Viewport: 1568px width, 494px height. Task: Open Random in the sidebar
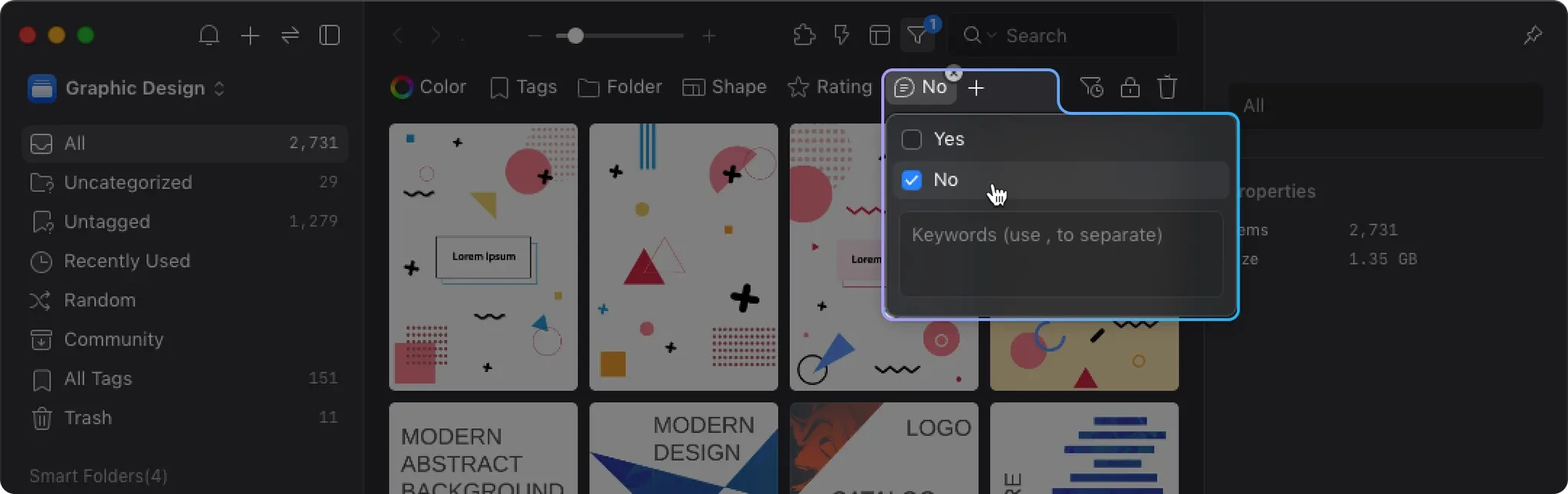(x=185, y=300)
